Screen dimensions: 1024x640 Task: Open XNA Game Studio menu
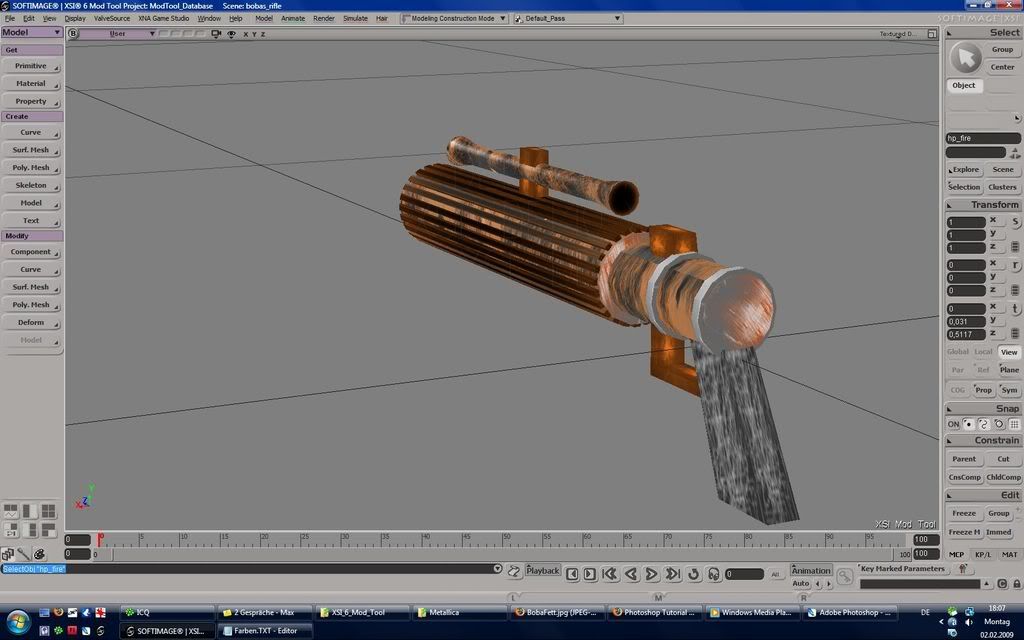point(163,18)
